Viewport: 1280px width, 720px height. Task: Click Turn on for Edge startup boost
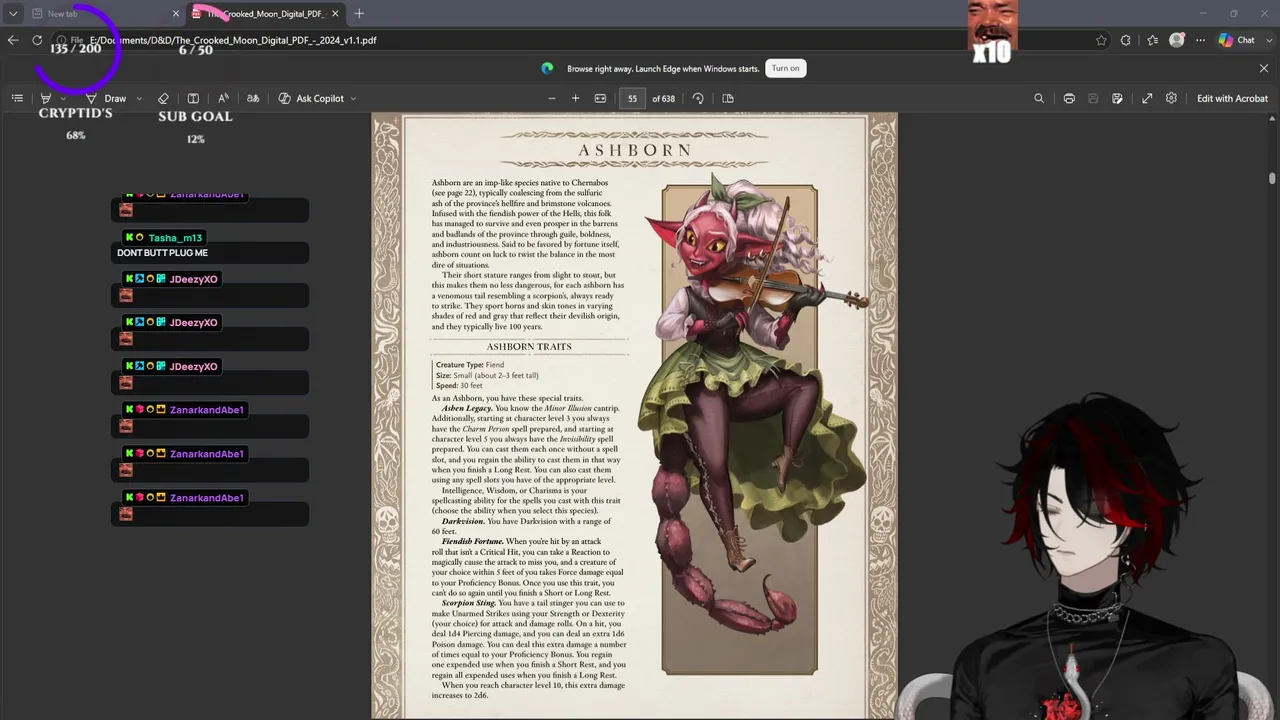[785, 68]
